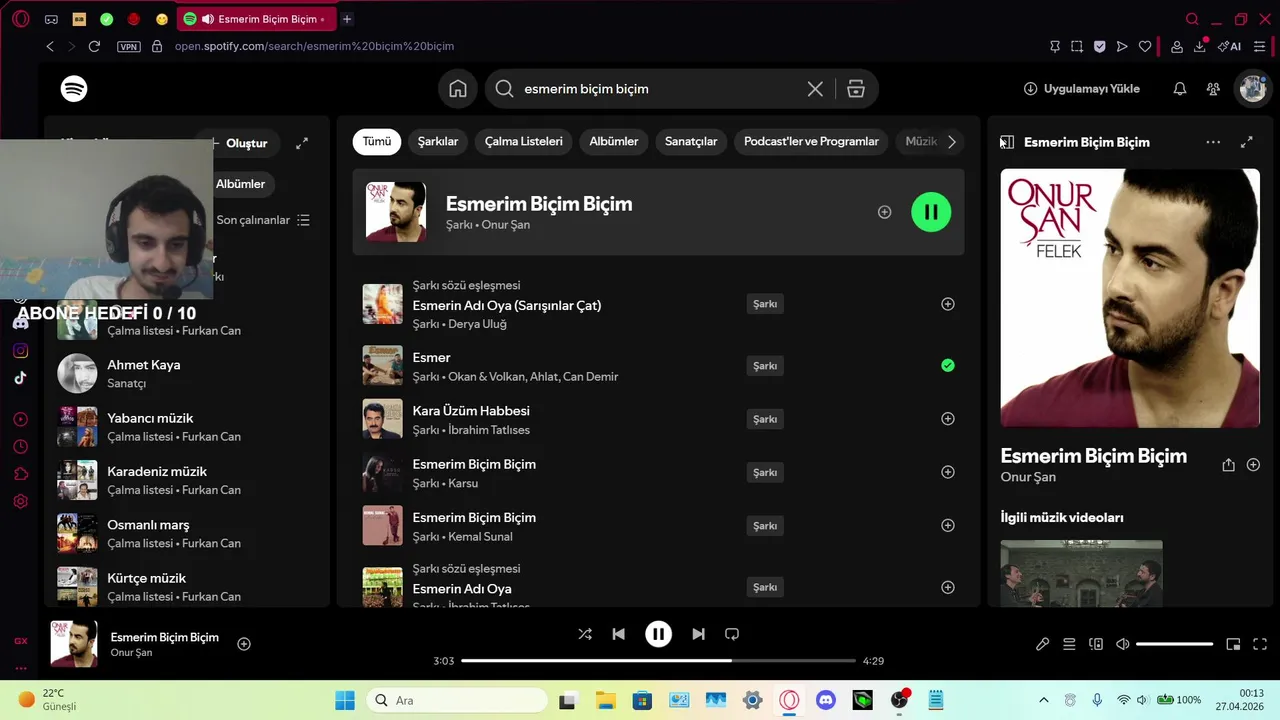Open the Son çalınanlar sort menu

coord(264,220)
